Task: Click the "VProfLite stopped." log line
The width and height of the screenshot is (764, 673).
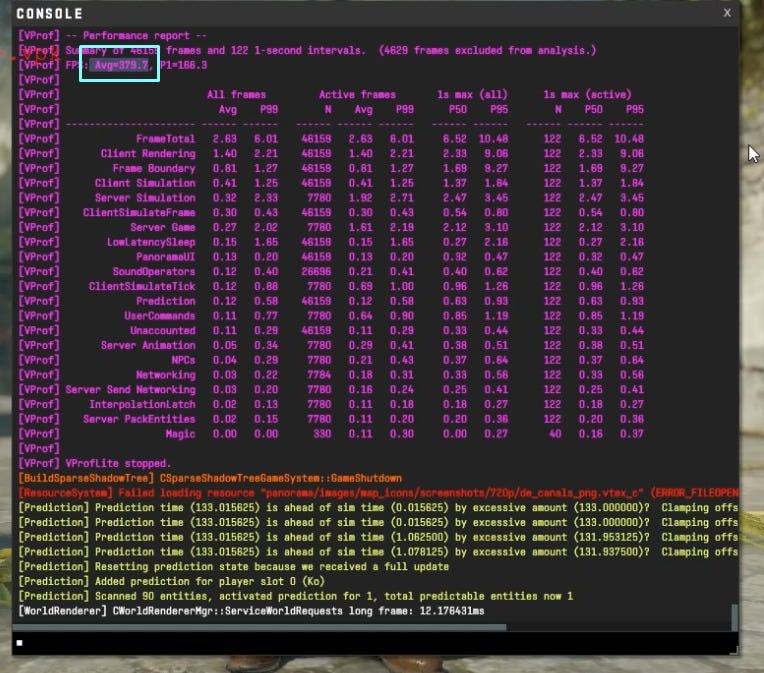Action: click(118, 464)
